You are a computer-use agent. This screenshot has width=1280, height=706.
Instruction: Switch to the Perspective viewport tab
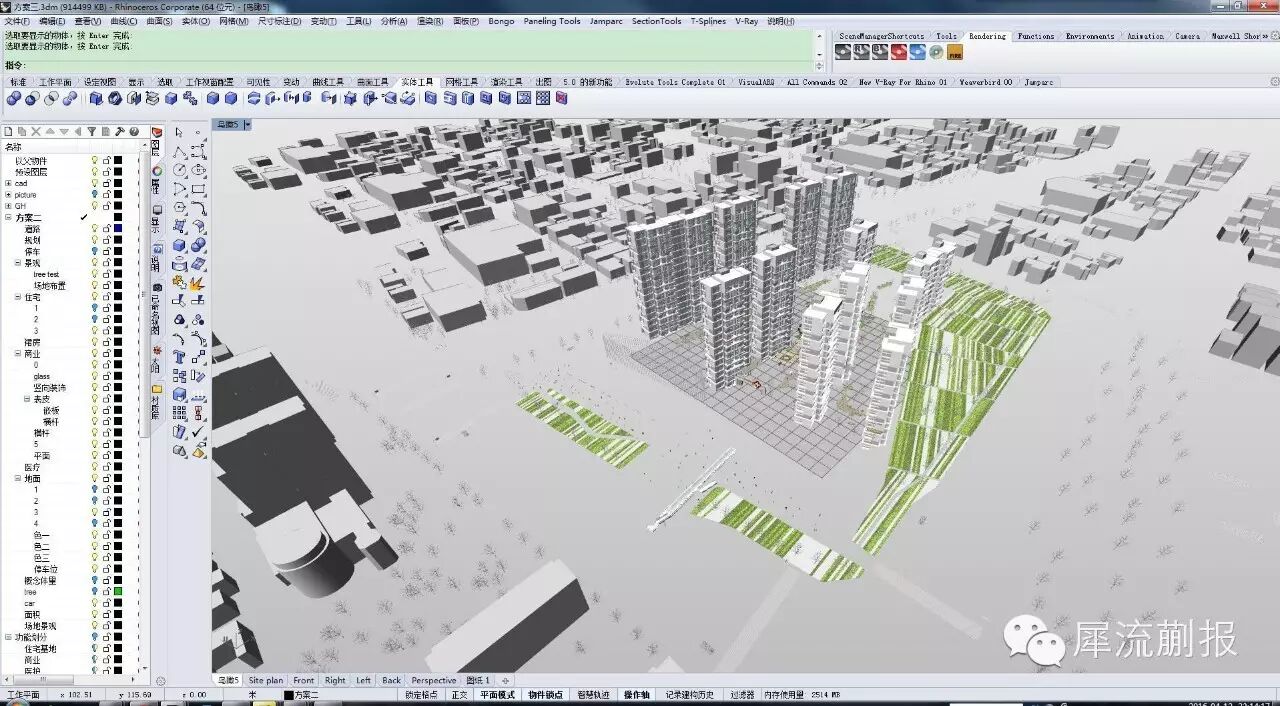(433, 680)
